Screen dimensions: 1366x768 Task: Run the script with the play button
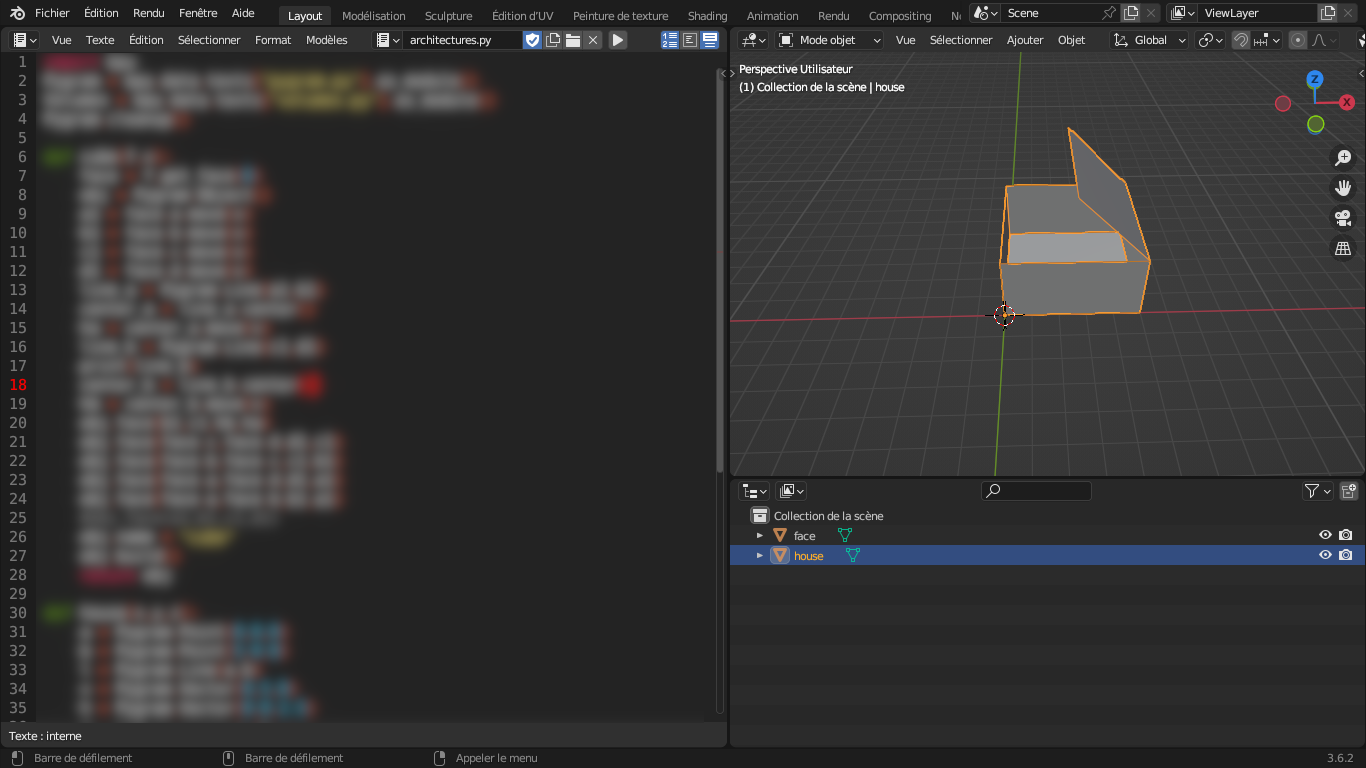point(618,40)
